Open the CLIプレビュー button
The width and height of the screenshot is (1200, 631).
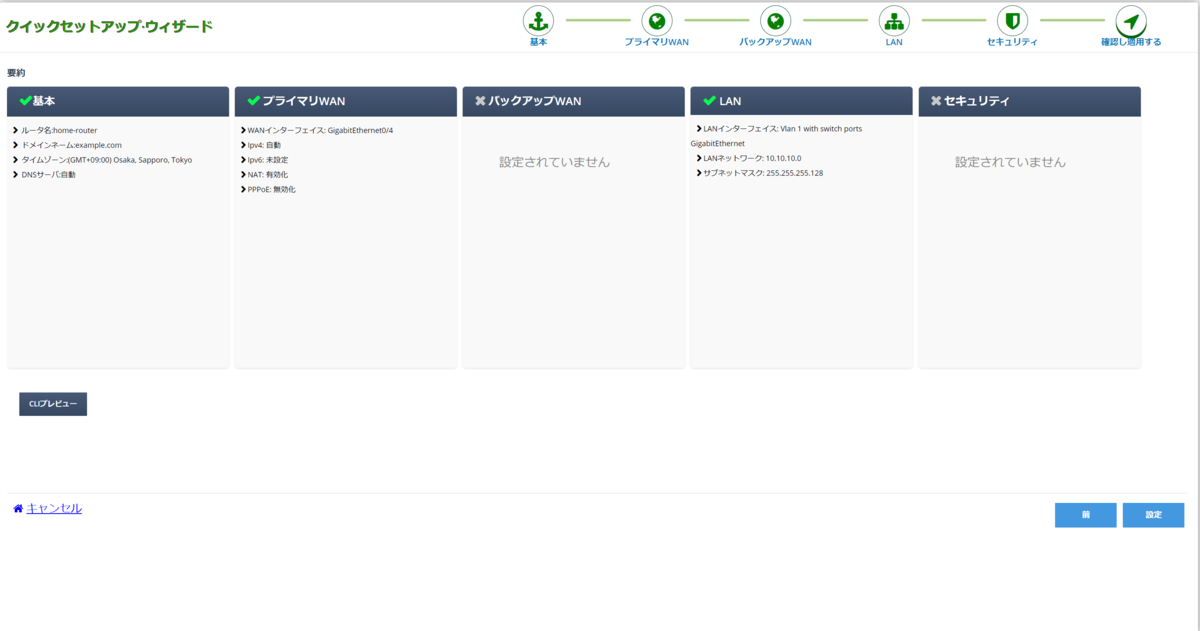click(x=53, y=404)
